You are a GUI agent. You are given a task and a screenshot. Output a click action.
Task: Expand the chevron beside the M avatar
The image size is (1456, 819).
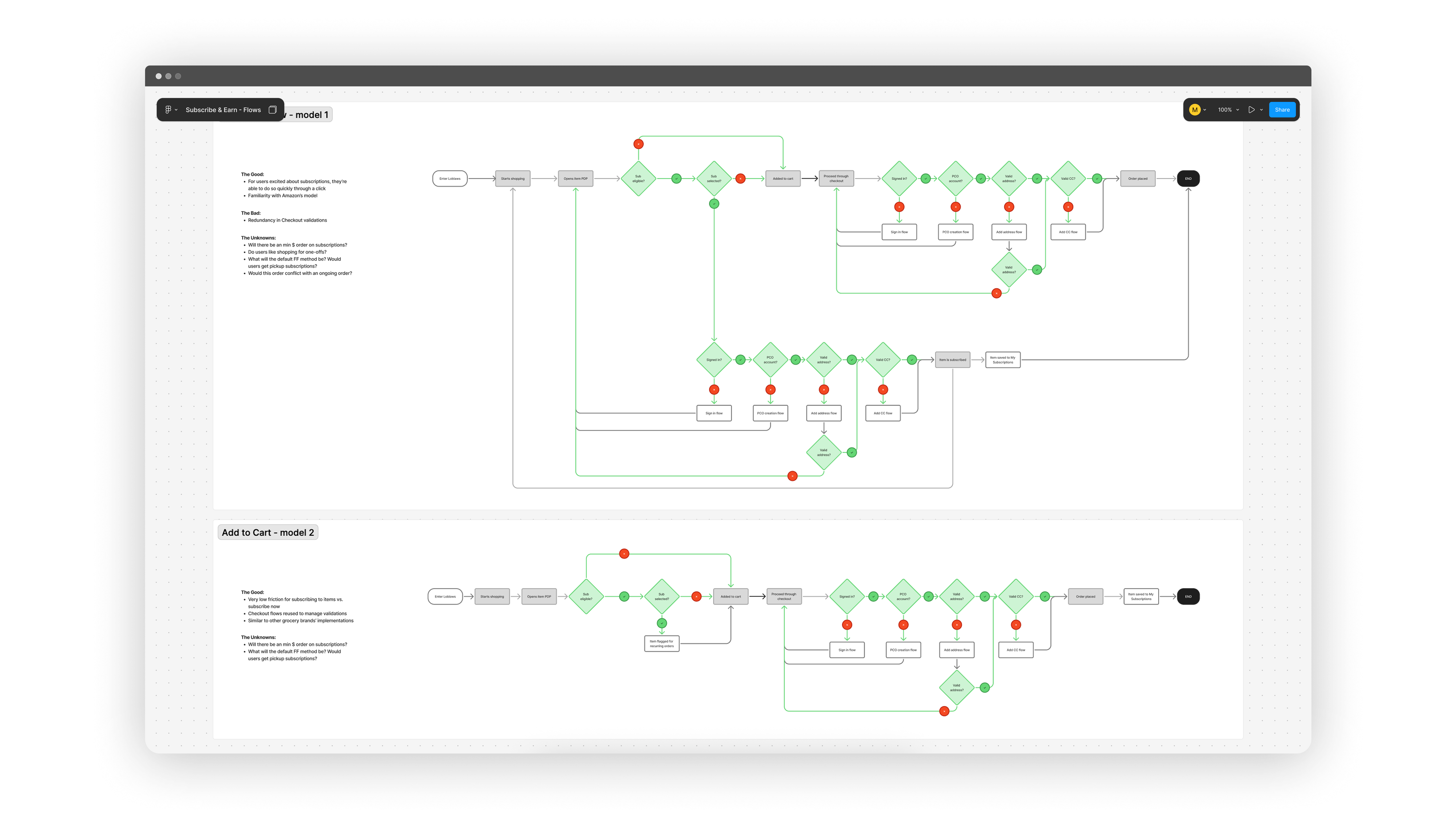pos(1204,110)
